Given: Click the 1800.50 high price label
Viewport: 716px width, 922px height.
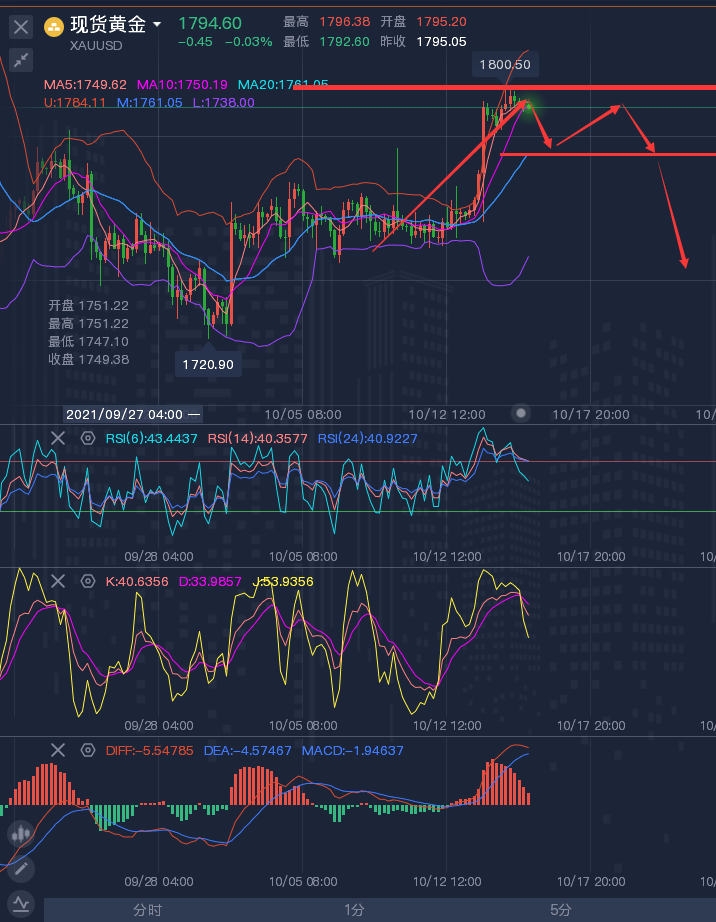Looking at the screenshot, I should tap(505, 65).
